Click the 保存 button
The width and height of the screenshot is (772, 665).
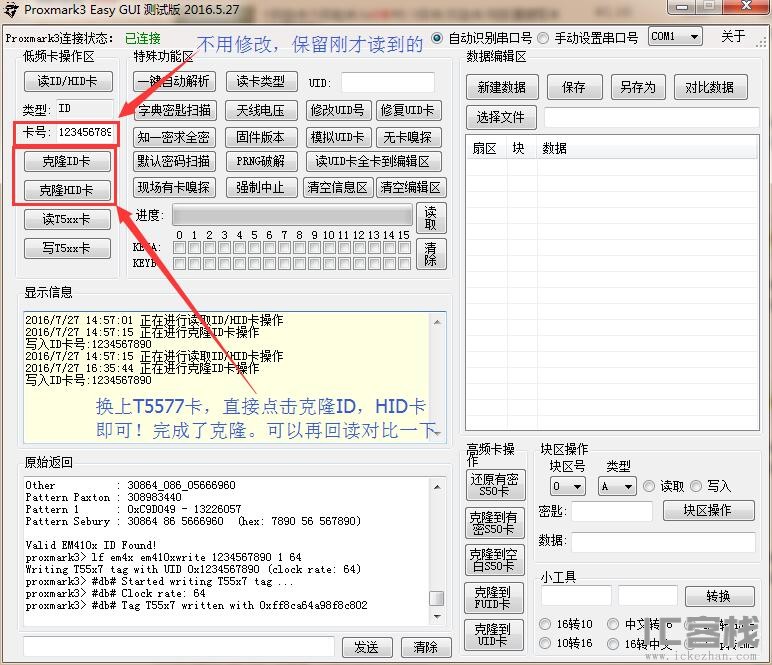[x=575, y=87]
